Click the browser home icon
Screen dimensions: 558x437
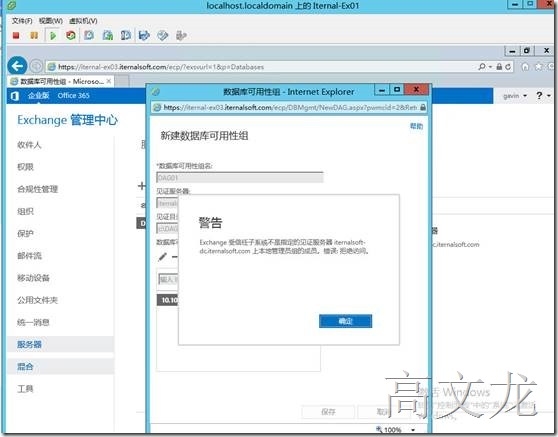click(525, 67)
